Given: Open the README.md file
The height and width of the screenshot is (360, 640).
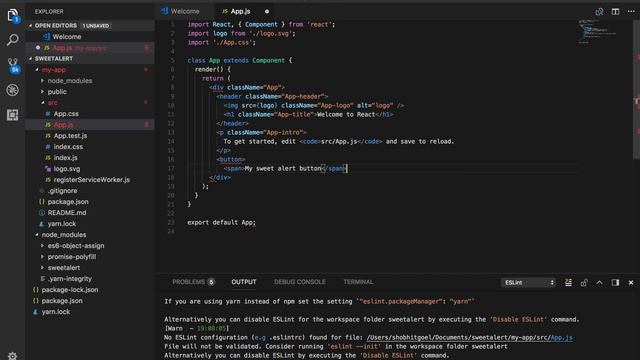Looking at the screenshot, I should [90, 213].
